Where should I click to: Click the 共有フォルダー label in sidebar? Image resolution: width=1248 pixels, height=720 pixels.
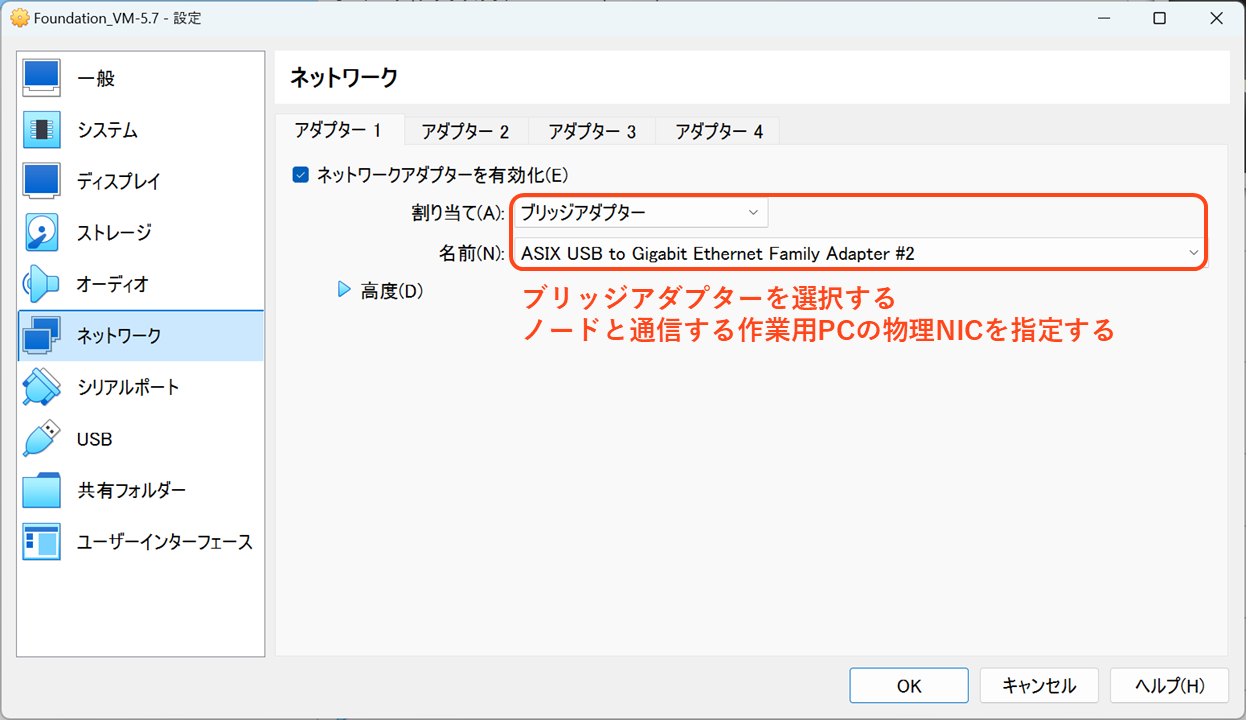pos(132,491)
